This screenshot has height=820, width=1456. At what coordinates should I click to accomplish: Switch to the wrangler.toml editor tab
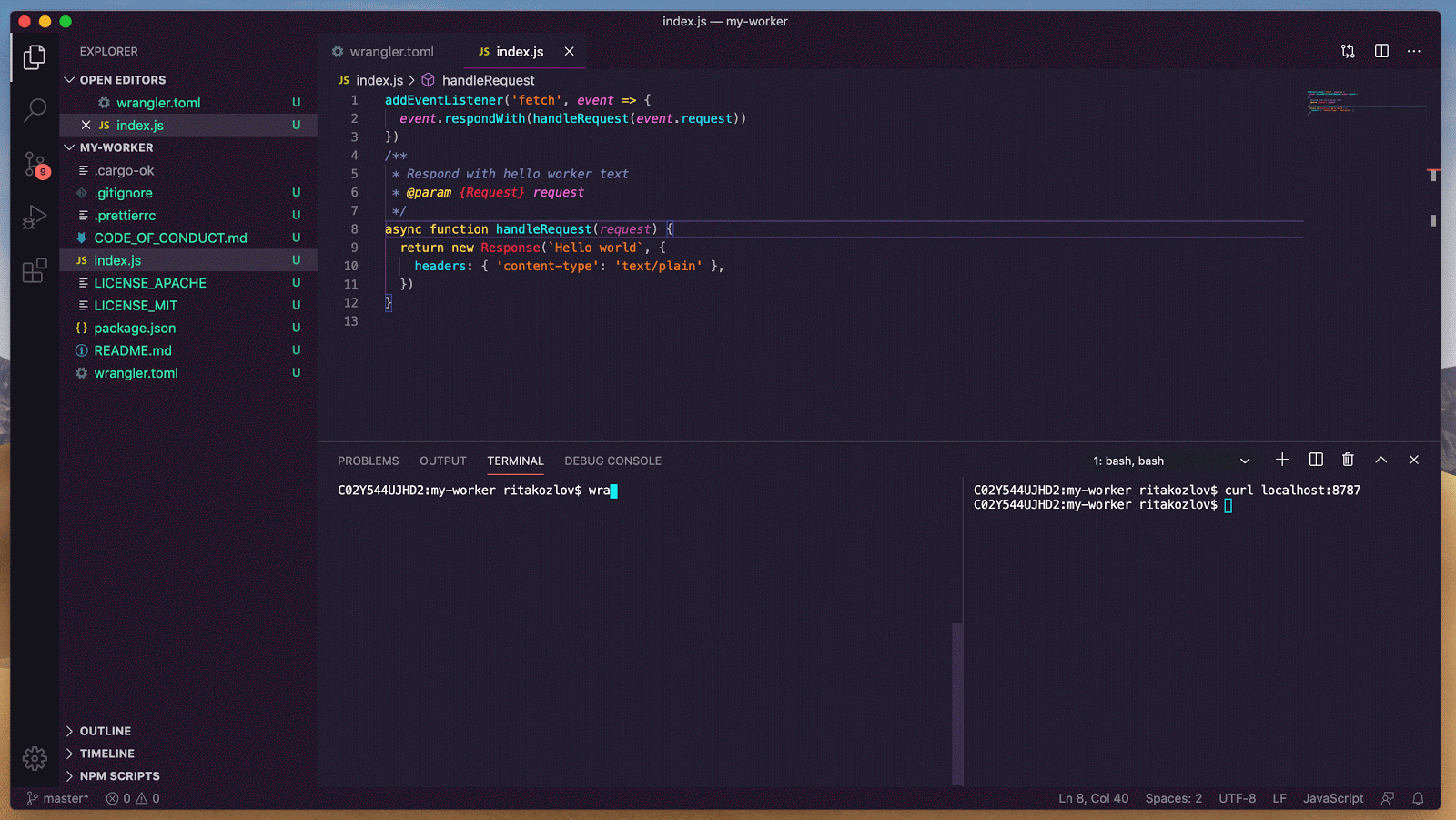click(x=391, y=52)
